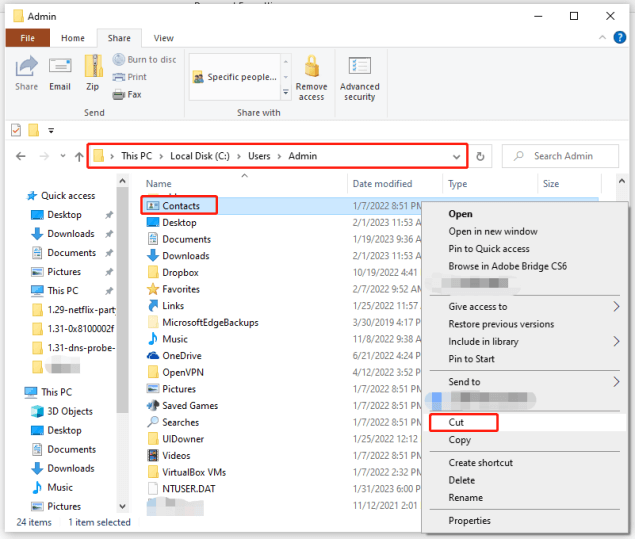636x540 pixels.
Task: Toggle the checkmark icon in Quick Access Toolbar
Action: tap(16, 130)
